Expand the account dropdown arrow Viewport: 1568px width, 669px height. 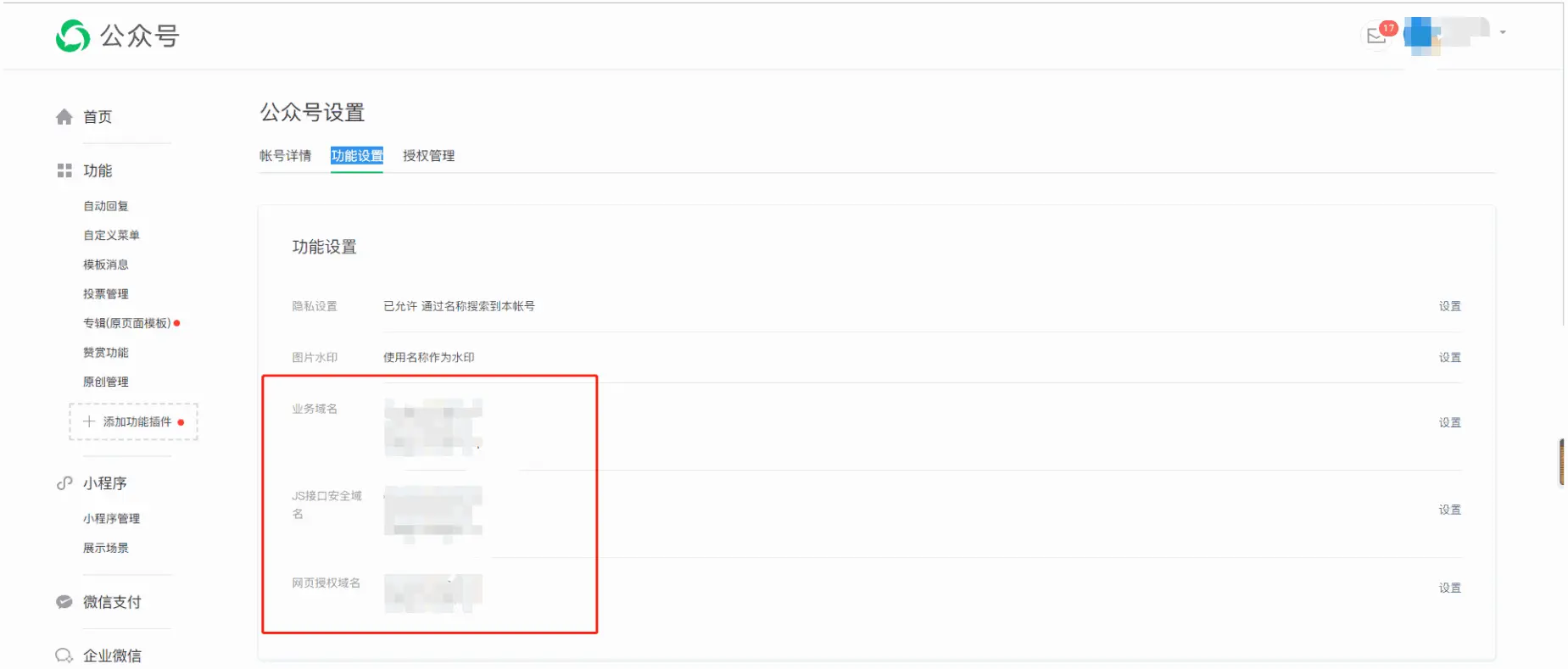click(x=1503, y=32)
